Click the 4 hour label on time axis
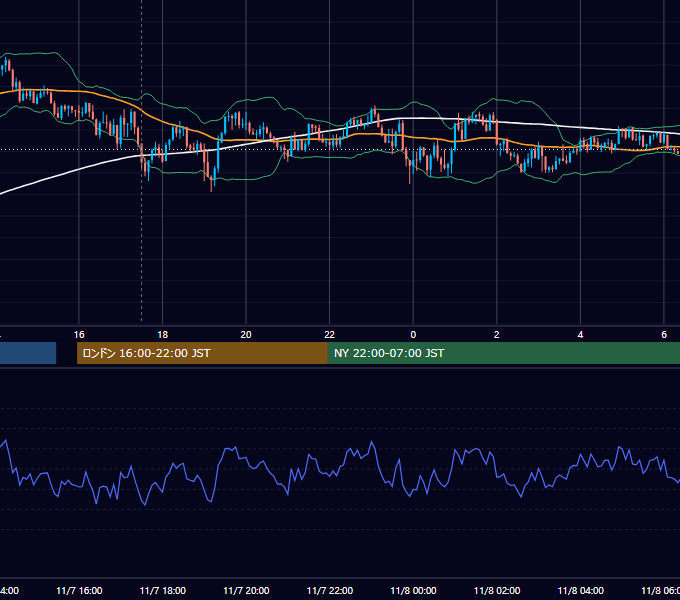Image resolution: width=680 pixels, height=600 pixels. (580, 335)
